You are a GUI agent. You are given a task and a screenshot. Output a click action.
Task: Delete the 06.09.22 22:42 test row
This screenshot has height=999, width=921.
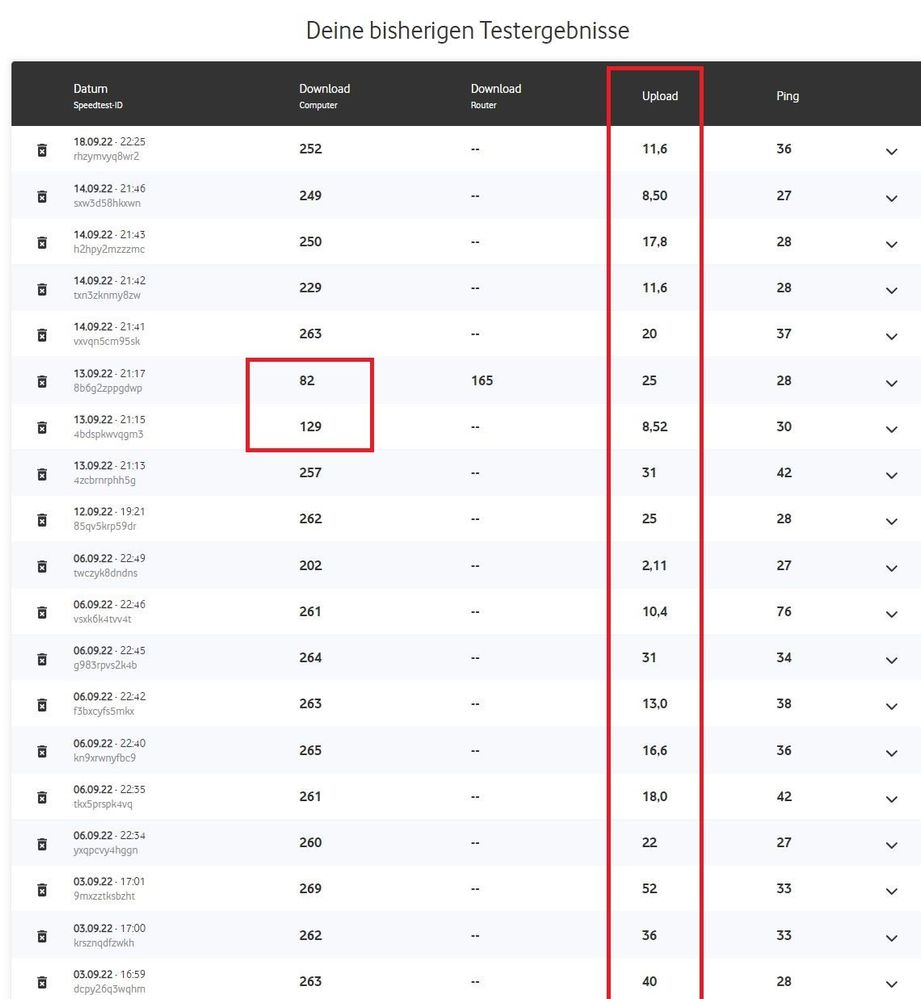42,705
